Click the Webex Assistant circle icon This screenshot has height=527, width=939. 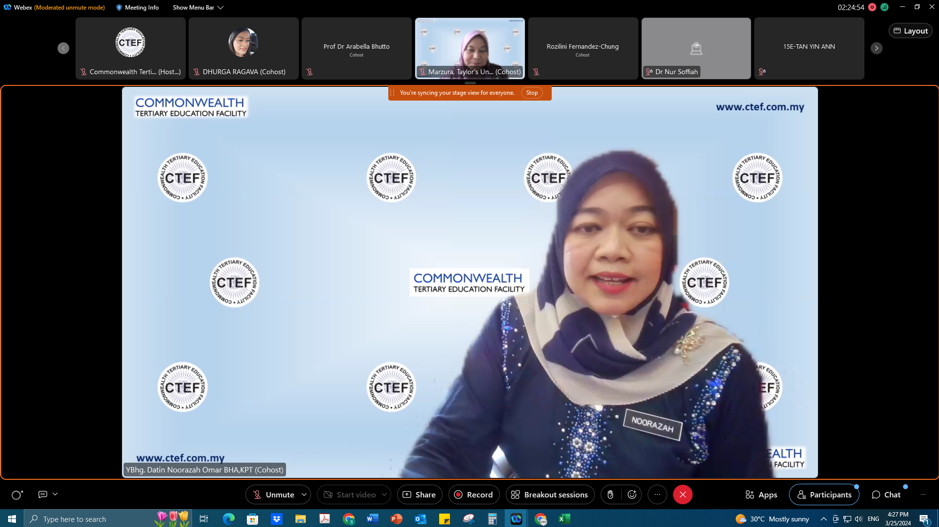[x=17, y=495]
